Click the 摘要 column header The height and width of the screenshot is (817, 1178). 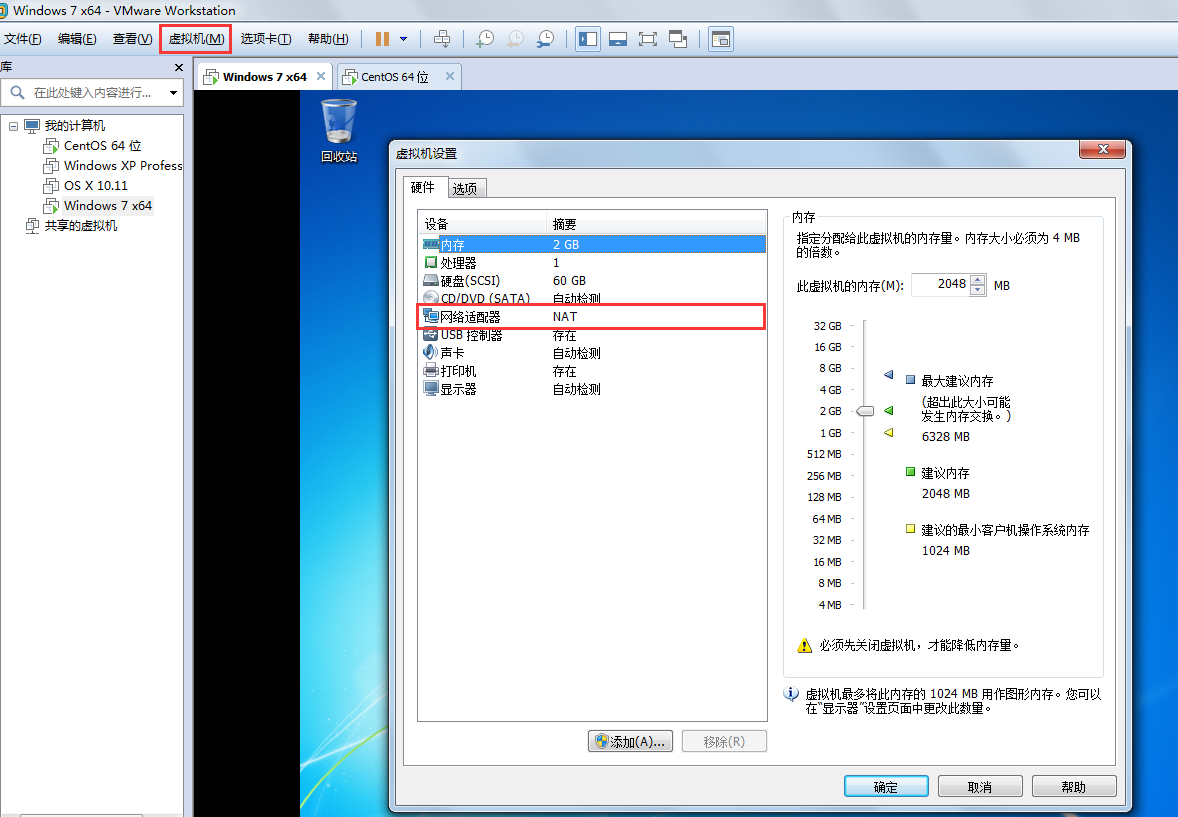pyautogui.click(x=657, y=224)
